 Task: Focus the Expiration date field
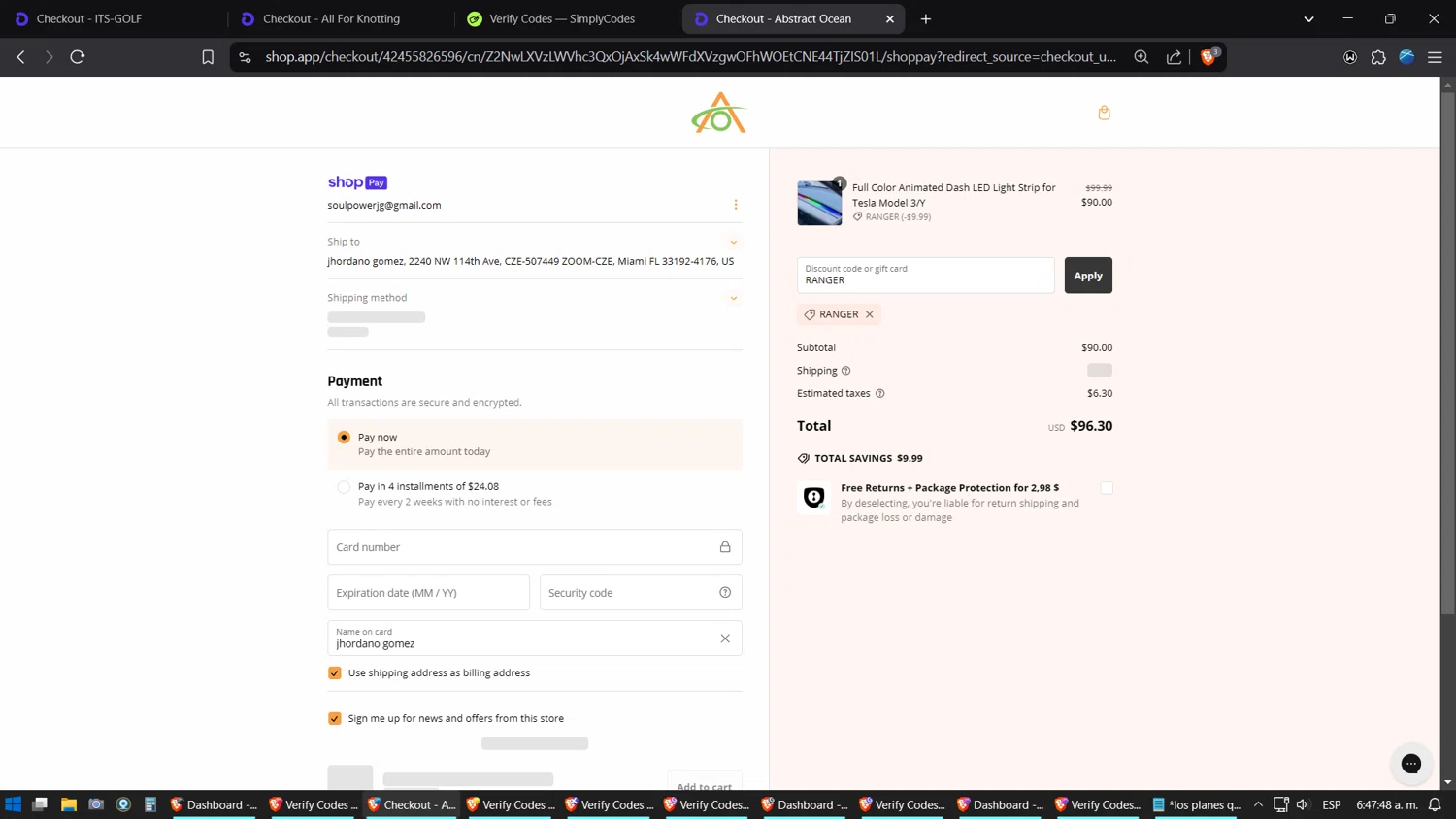[x=429, y=593]
